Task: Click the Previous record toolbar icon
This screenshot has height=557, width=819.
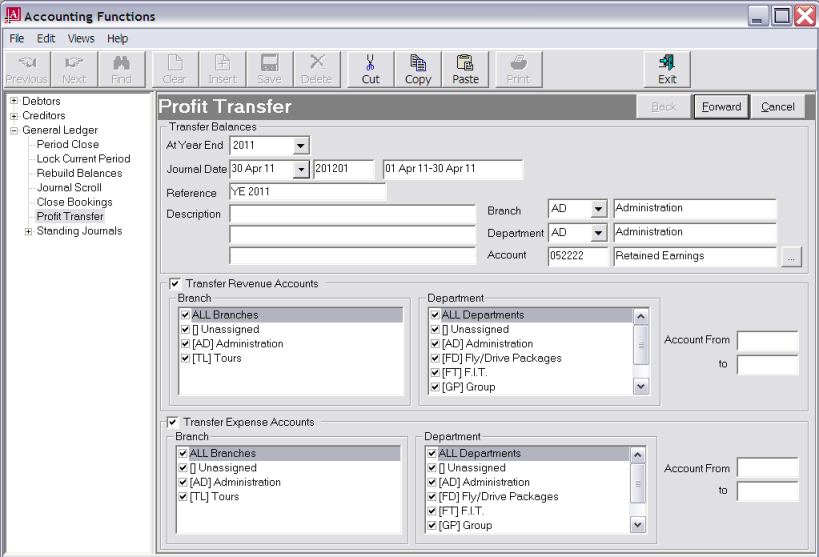Action: pos(27,68)
